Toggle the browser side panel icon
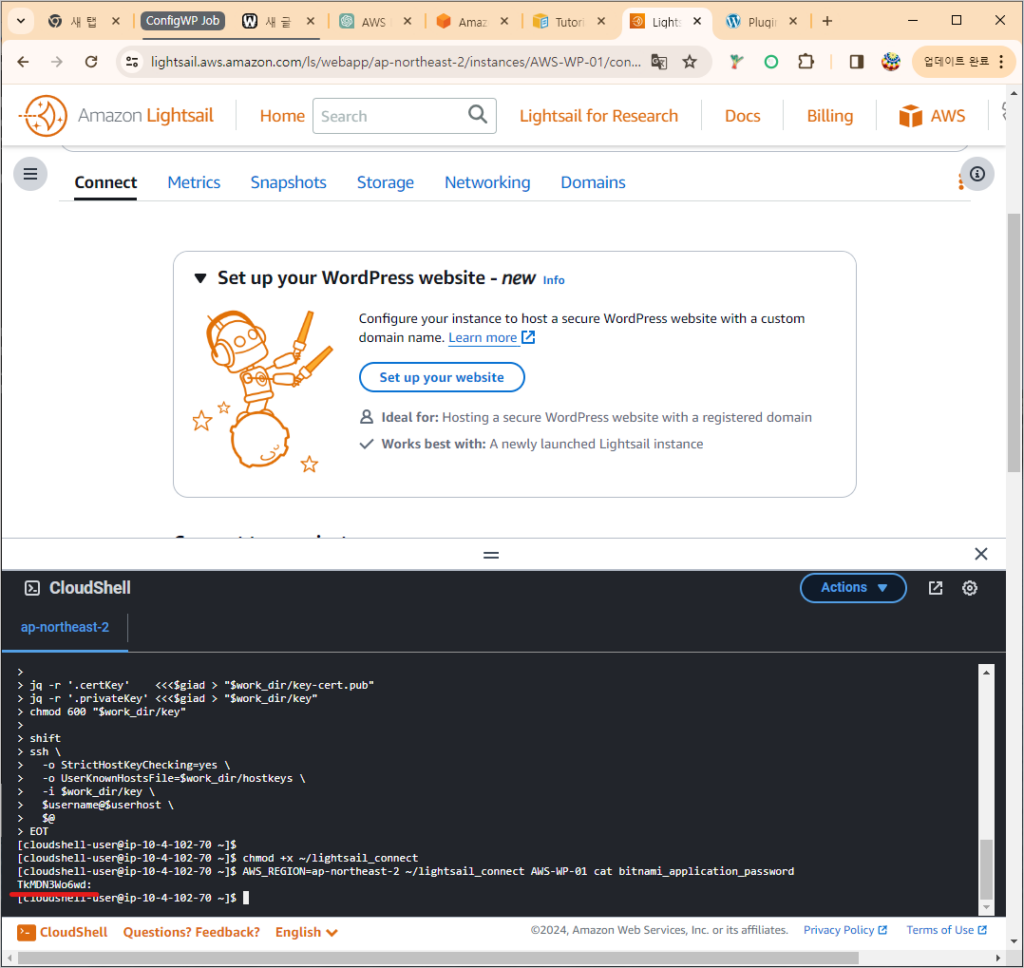This screenshot has height=968, width=1024. tap(856, 62)
